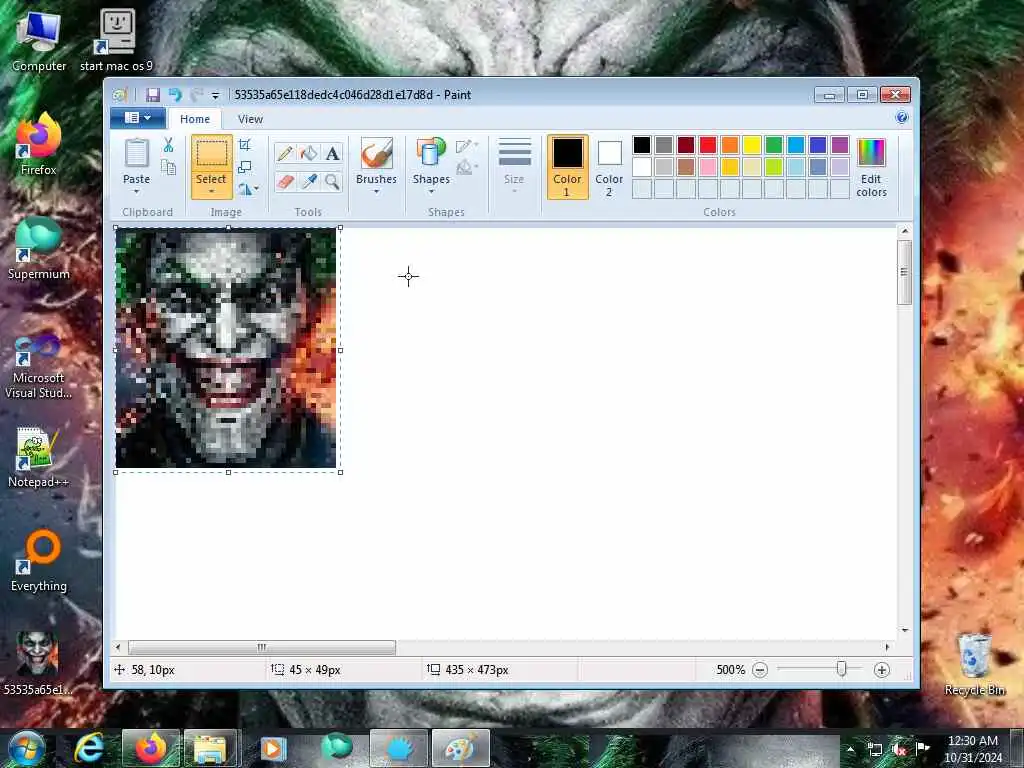Click the Paint taskbar button
1024x768 pixels.
460,748
